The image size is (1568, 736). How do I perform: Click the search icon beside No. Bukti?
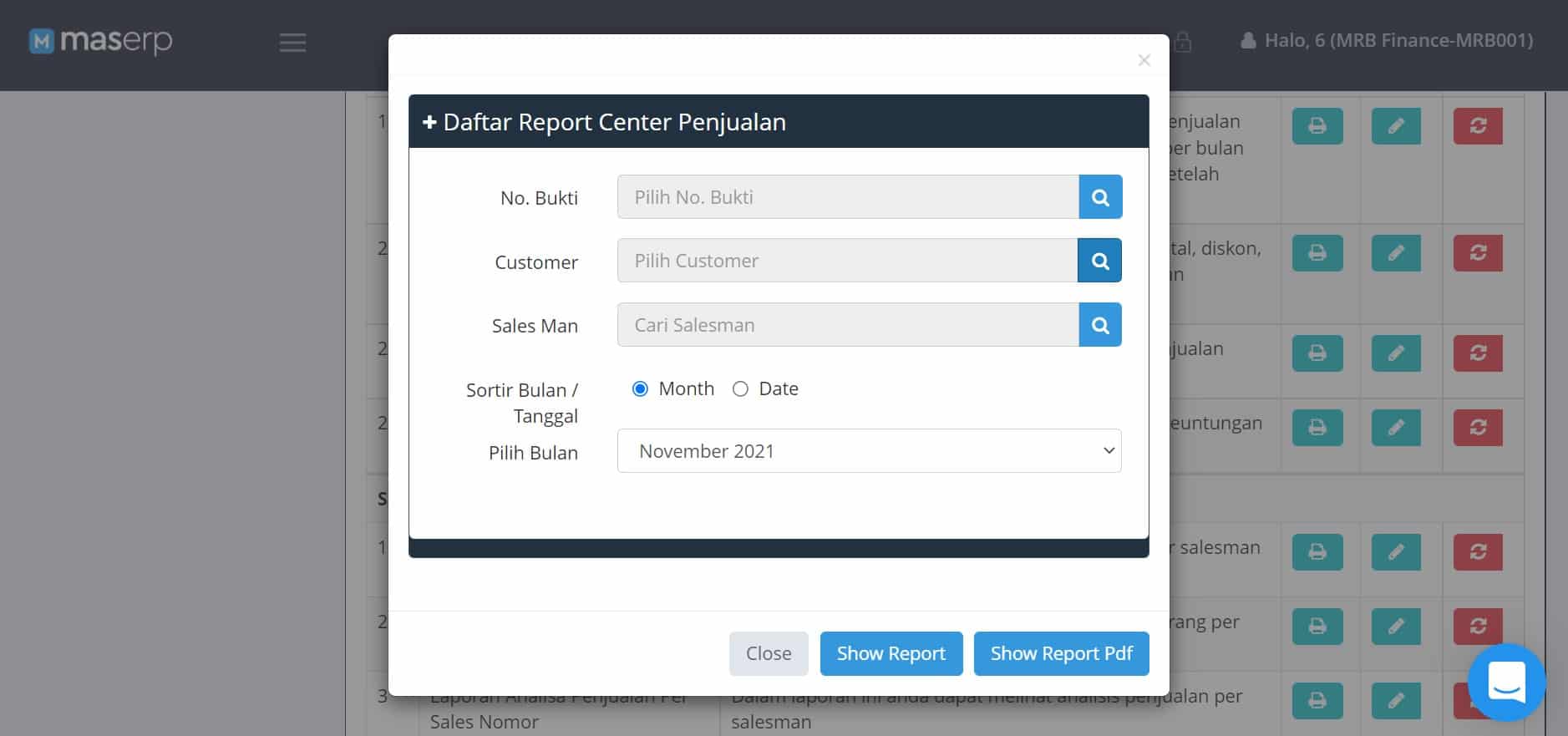pyautogui.click(x=1100, y=197)
